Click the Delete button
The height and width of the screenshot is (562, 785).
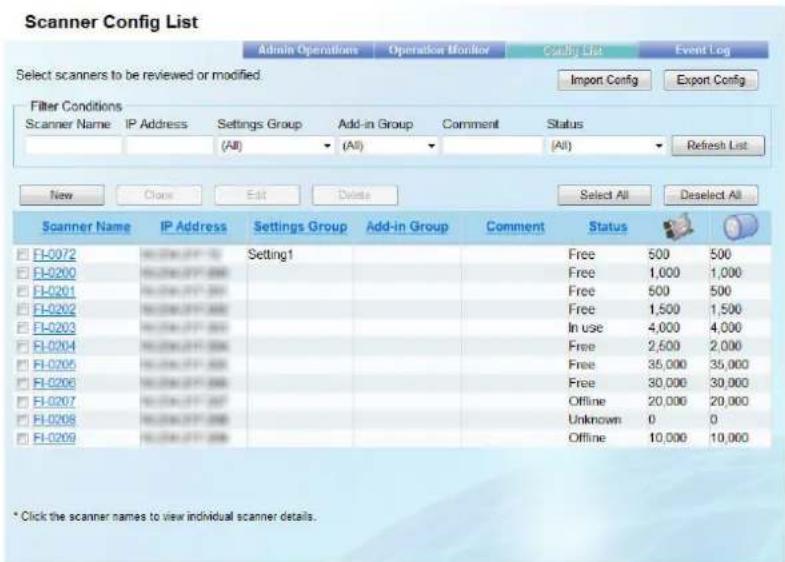coord(355,195)
